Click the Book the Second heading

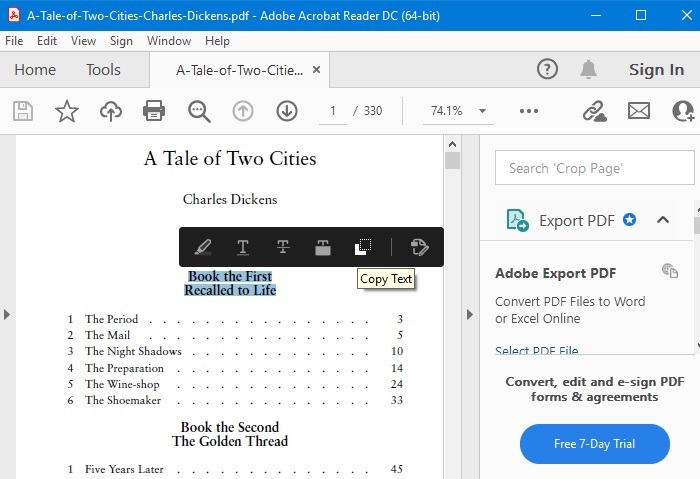(230, 427)
